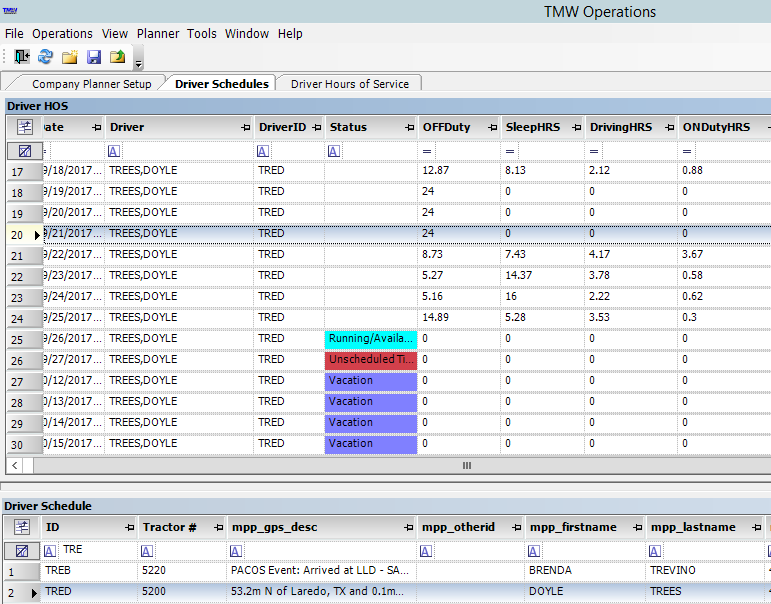The height and width of the screenshot is (604, 771).
Task: Click the refresh toolbar icon
Action: pyautogui.click(x=45, y=57)
